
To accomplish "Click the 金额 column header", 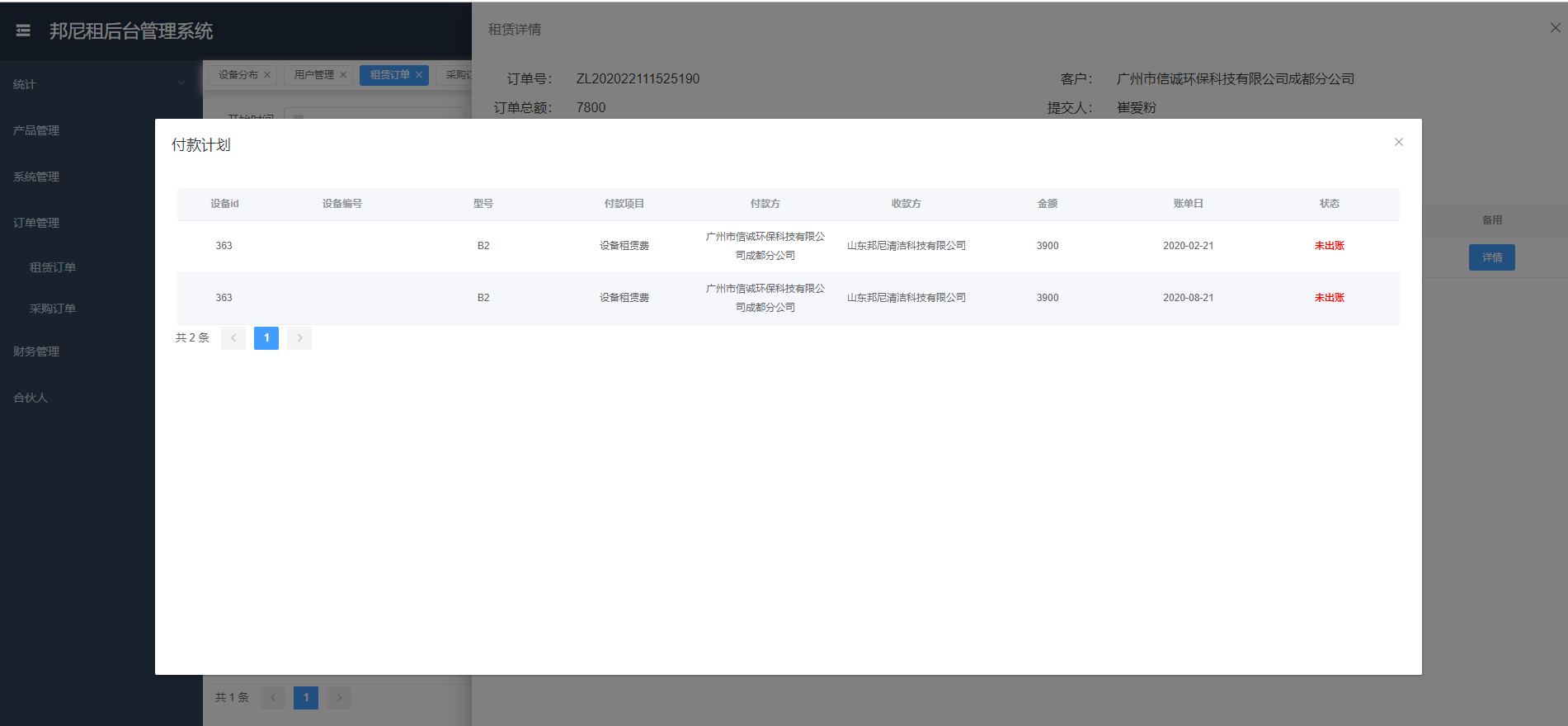I will 1048,204.
